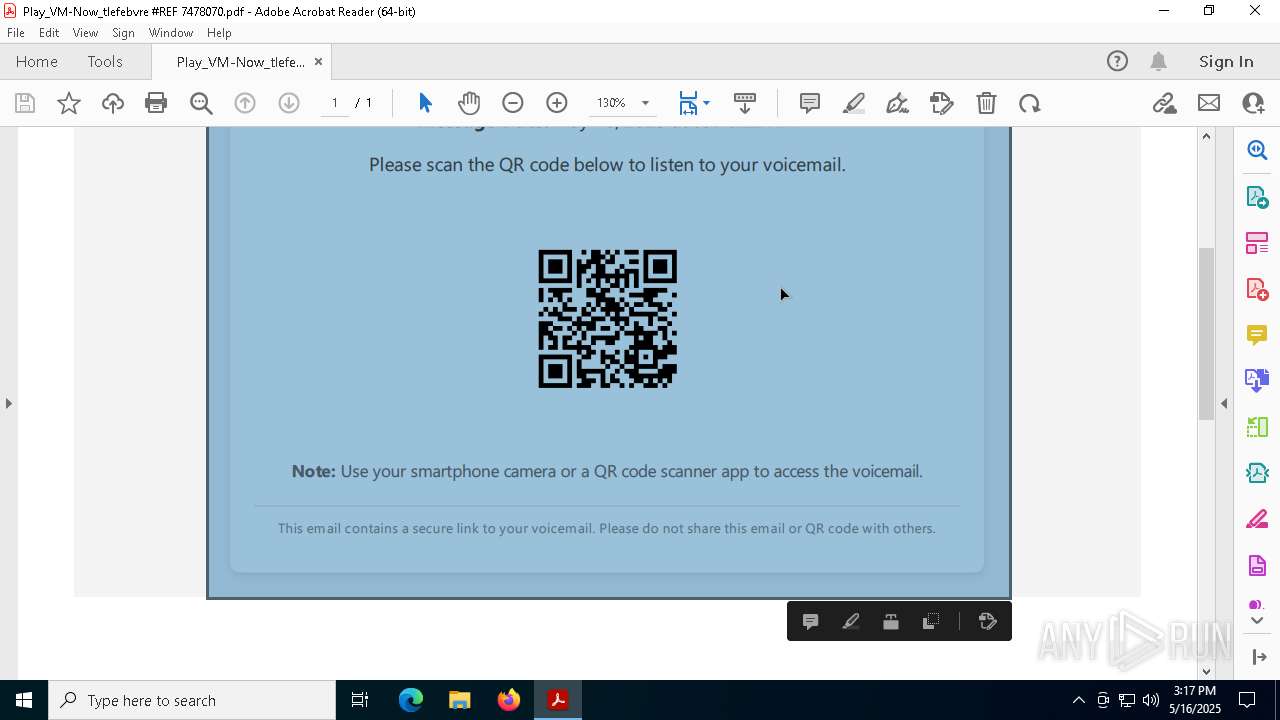This screenshot has width=1280, height=720.
Task: Open the Edit menu
Action: tap(49, 33)
